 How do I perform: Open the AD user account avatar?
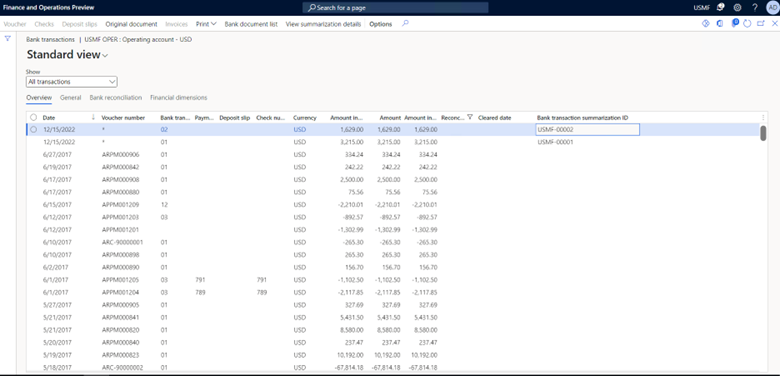[x=773, y=7]
